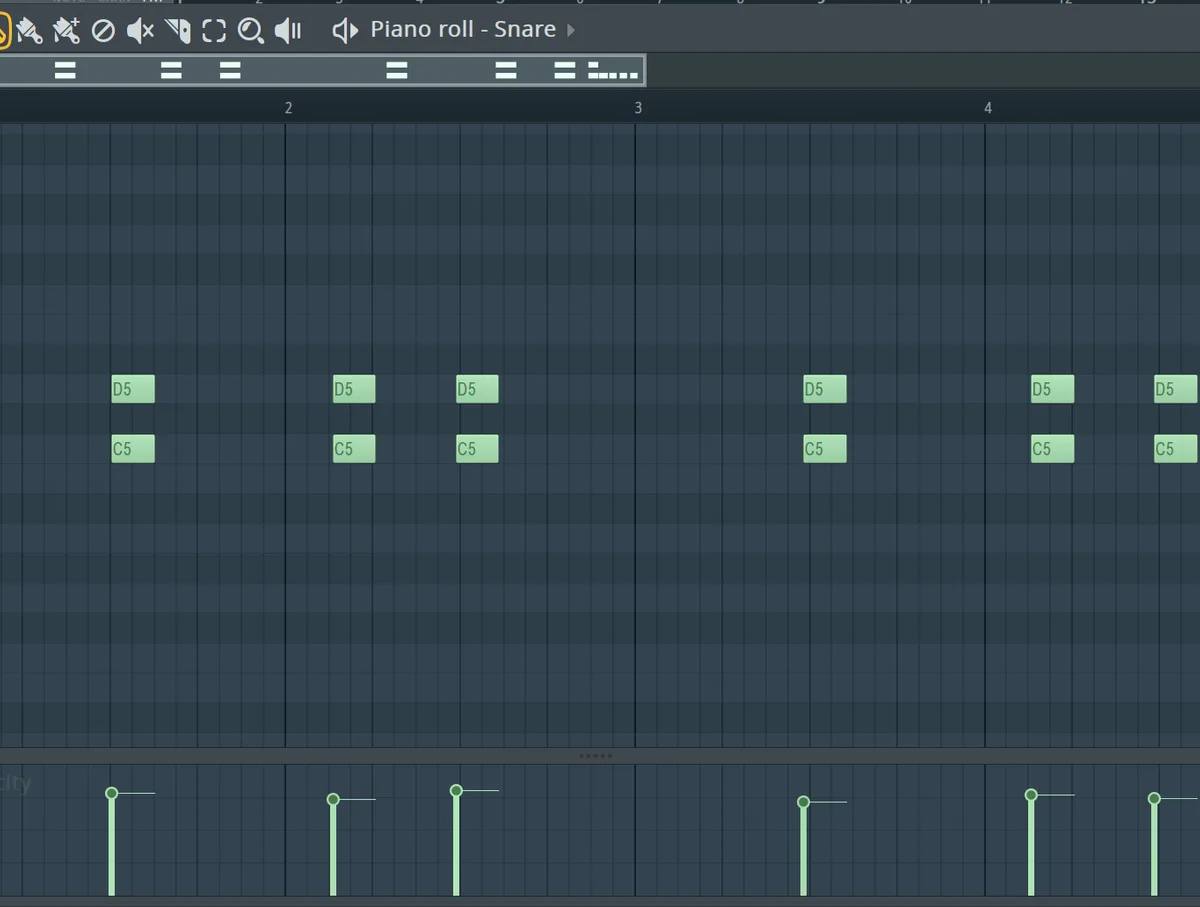Click velocity handle of bar 4's first note
The image size is (1200, 907).
1031,795
